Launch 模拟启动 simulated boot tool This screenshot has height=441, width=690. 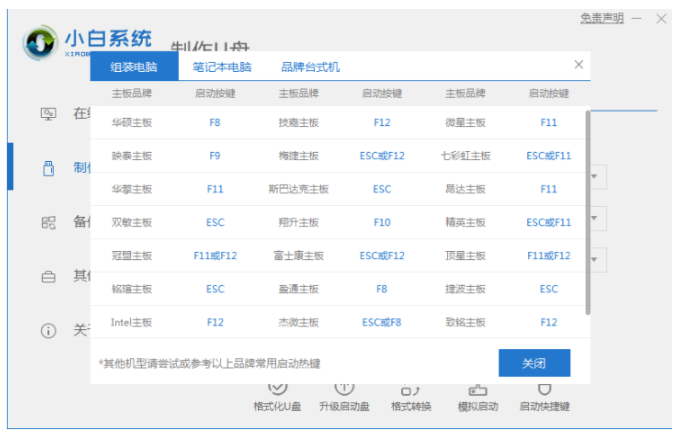[x=477, y=397]
